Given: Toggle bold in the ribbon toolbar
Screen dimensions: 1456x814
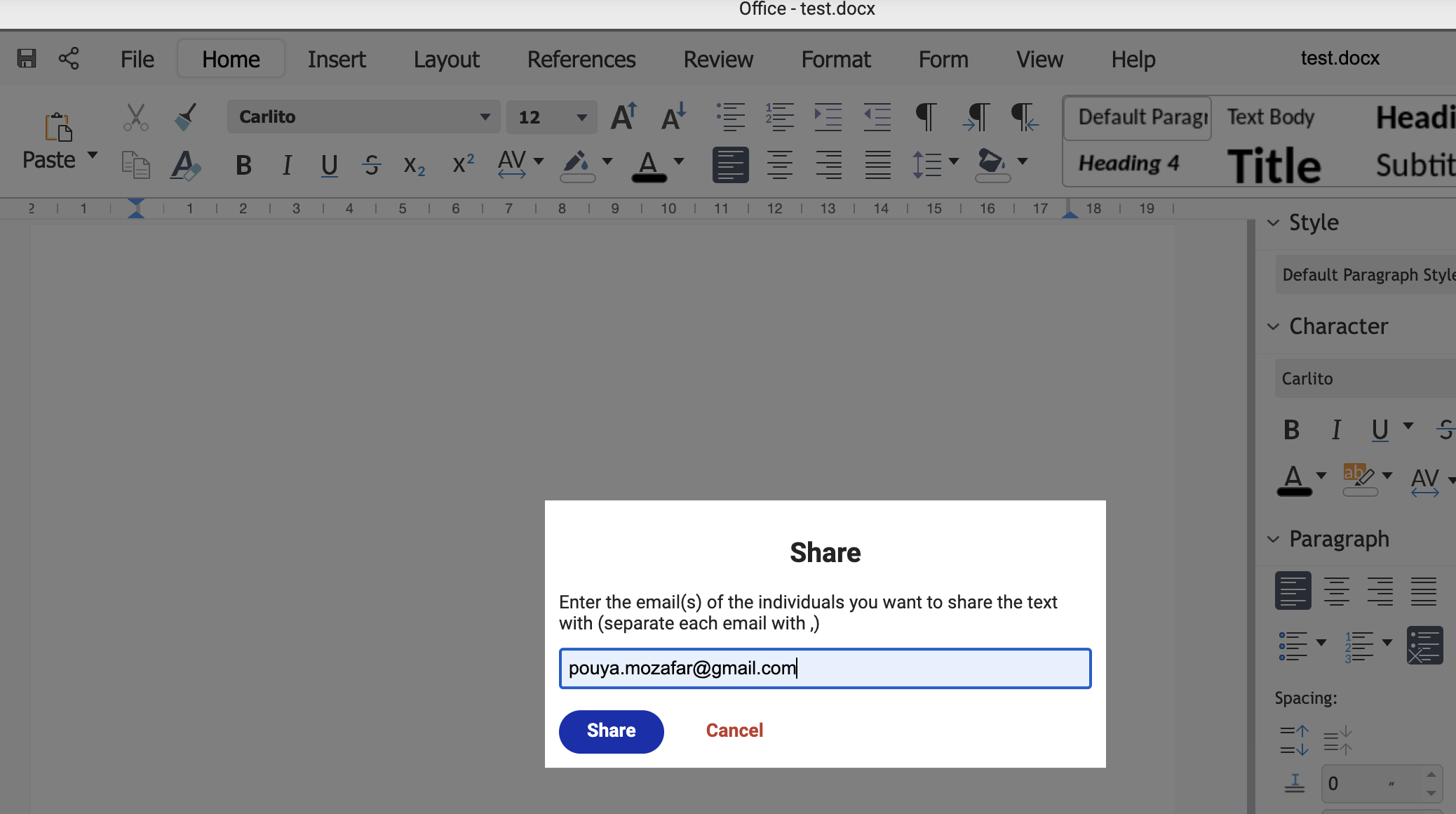Looking at the screenshot, I should 243,166.
